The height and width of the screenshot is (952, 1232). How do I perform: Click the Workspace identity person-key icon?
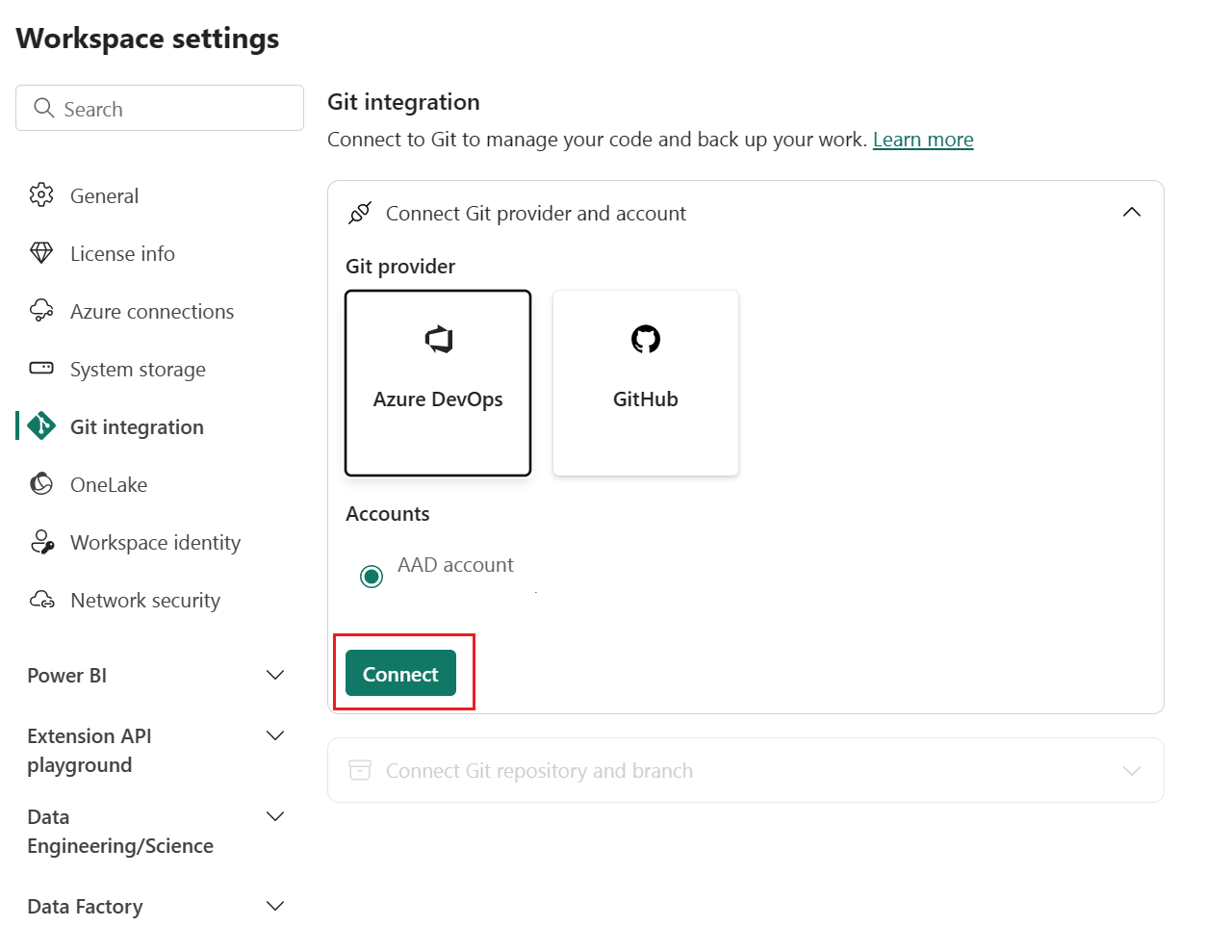tap(41, 542)
